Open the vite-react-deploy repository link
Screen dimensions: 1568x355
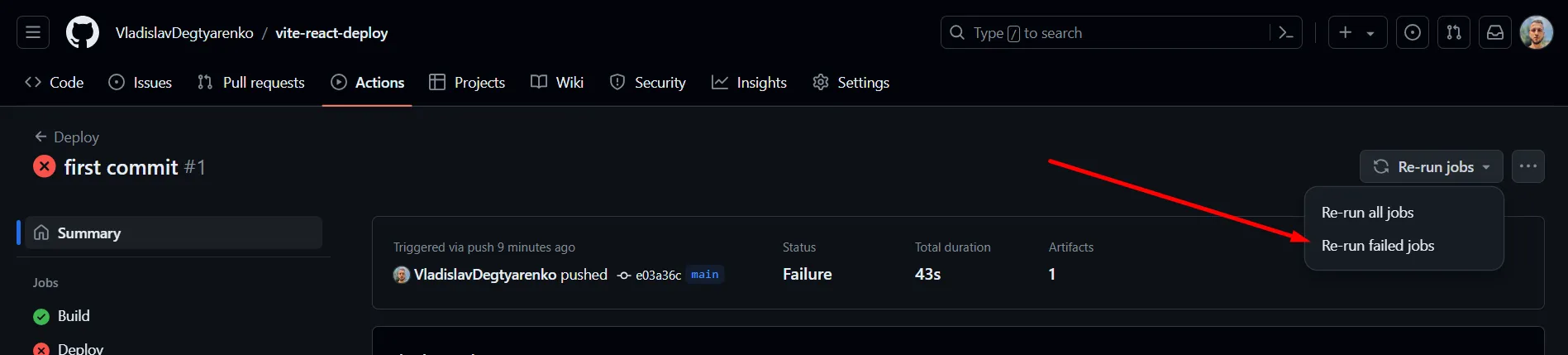click(331, 33)
